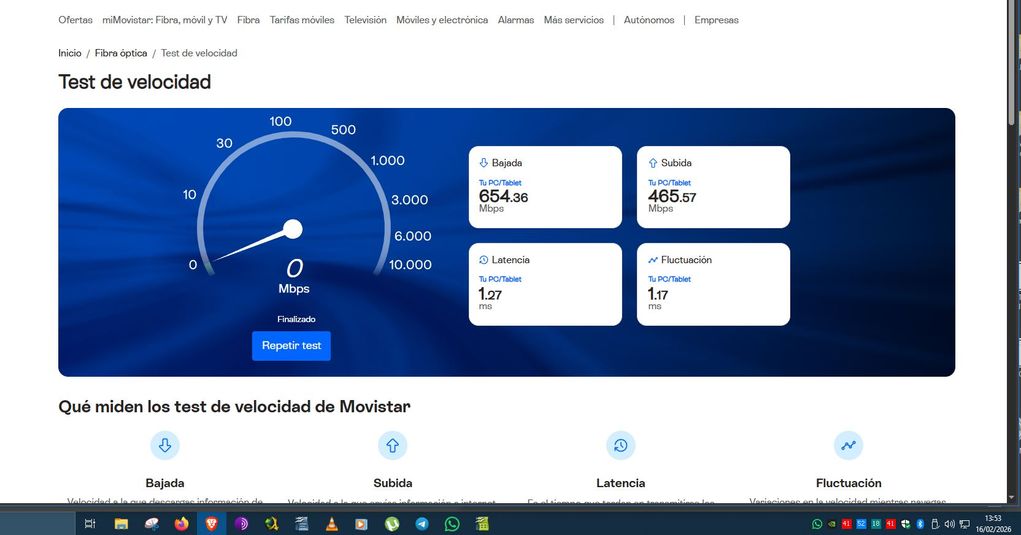The height and width of the screenshot is (535, 1021).
Task: Select the Alarmas navigation item
Action: point(516,20)
